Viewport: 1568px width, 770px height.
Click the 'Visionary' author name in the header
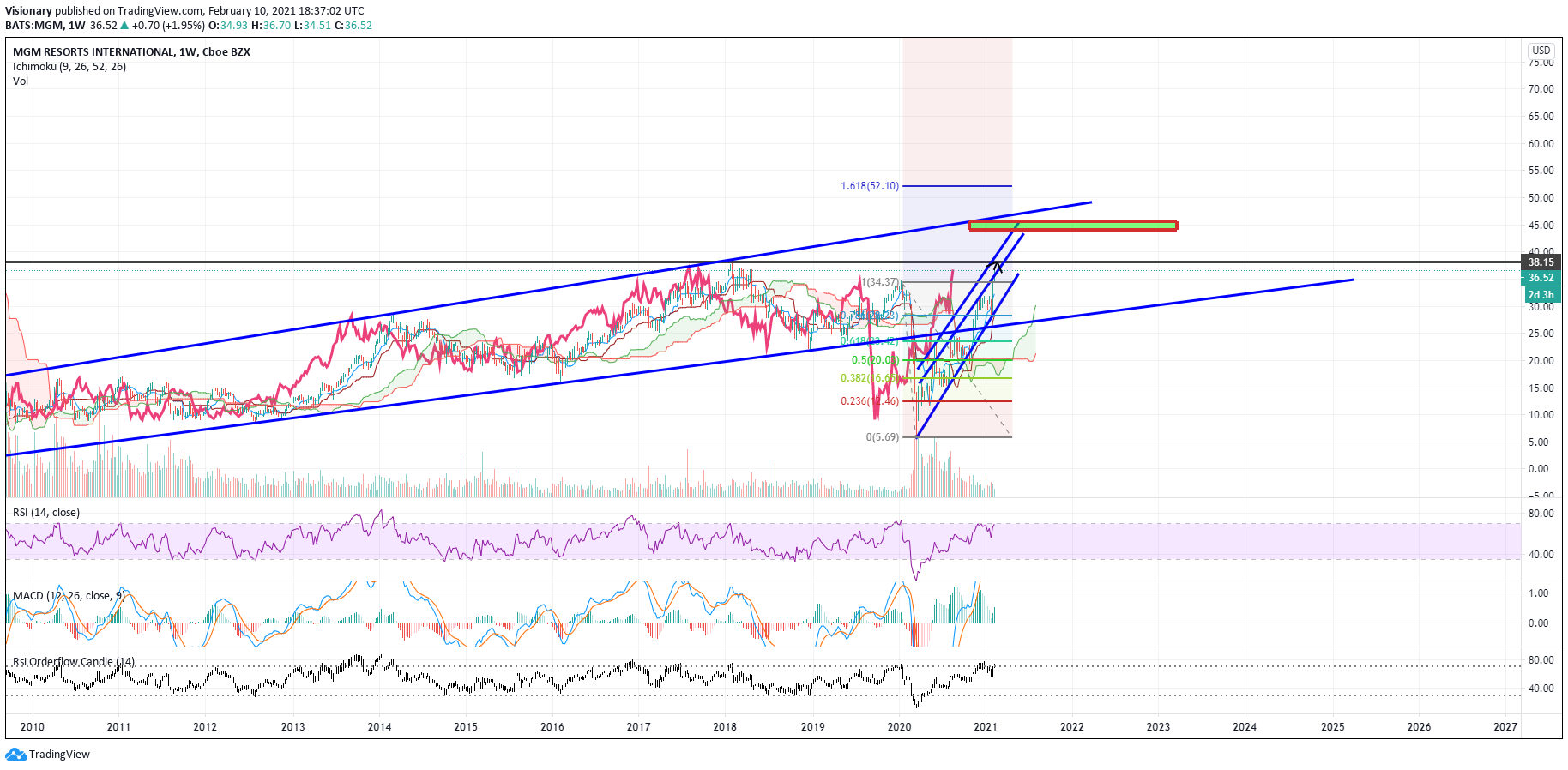tap(28, 11)
